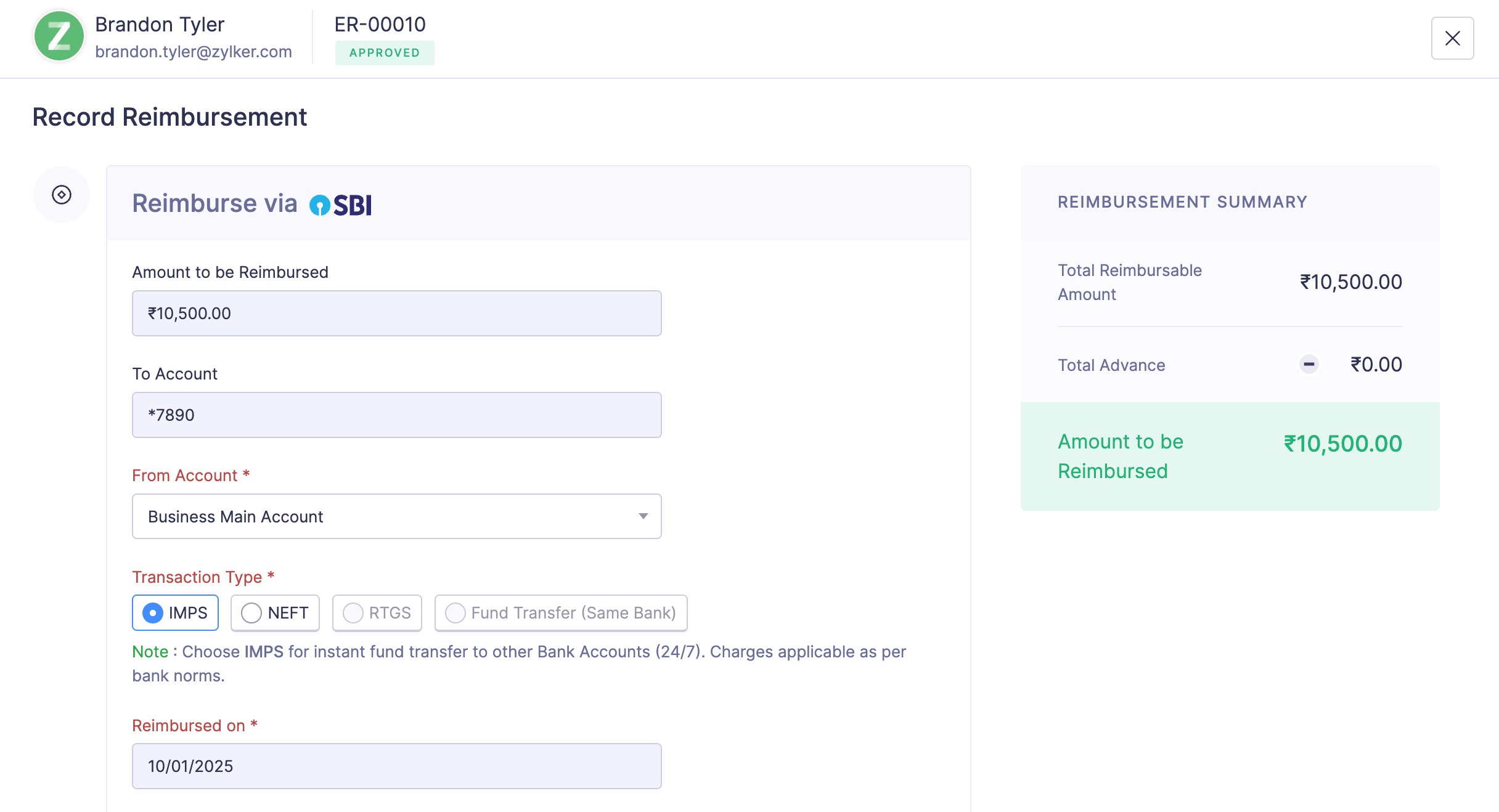
Task: Select the RTGS radio option
Action: pos(377,612)
